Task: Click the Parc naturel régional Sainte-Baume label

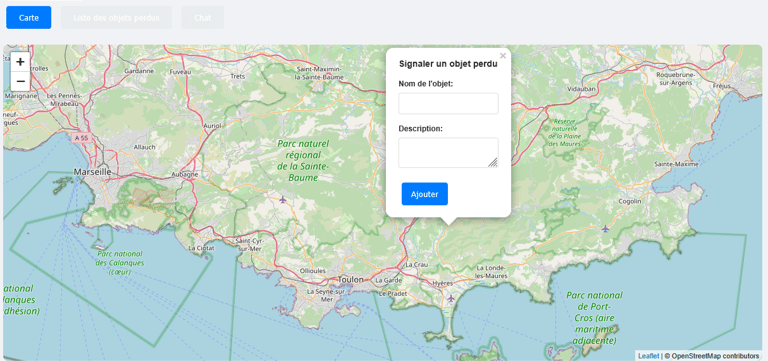Action: click(x=304, y=161)
